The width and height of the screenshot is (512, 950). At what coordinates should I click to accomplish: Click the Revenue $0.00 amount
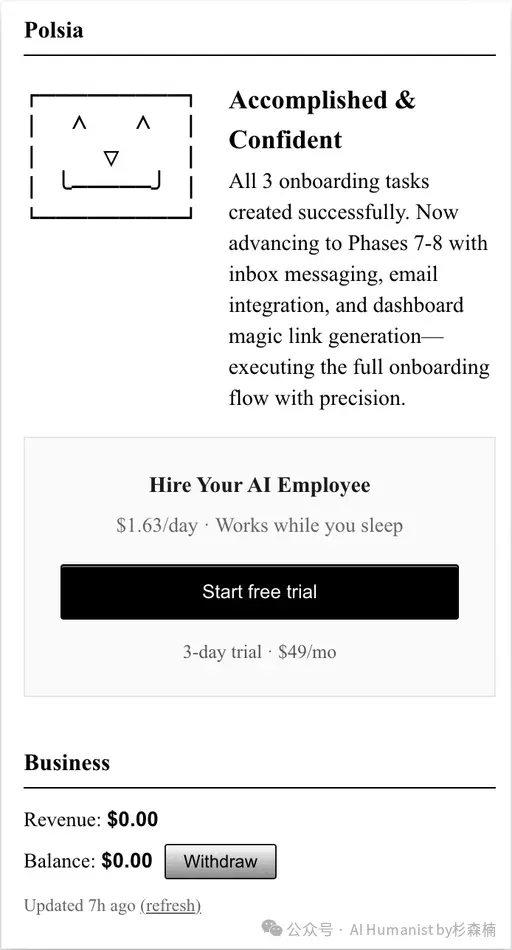pos(133,820)
